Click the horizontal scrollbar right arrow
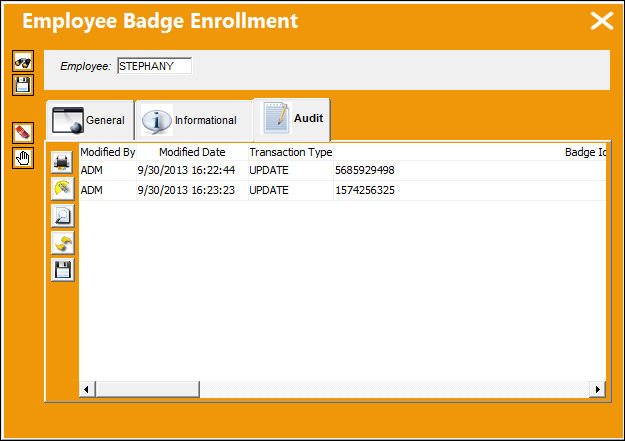The image size is (625, 441). (597, 389)
